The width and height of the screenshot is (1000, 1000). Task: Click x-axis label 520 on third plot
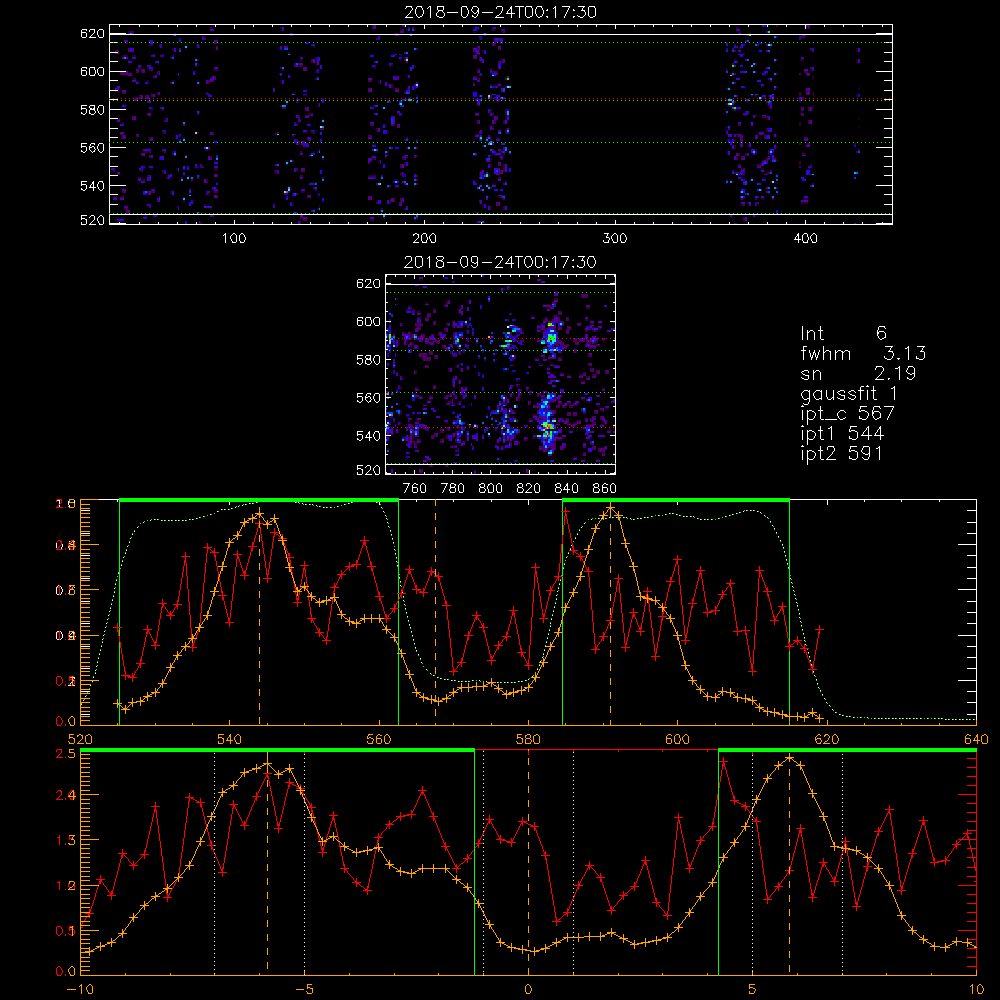point(80,739)
